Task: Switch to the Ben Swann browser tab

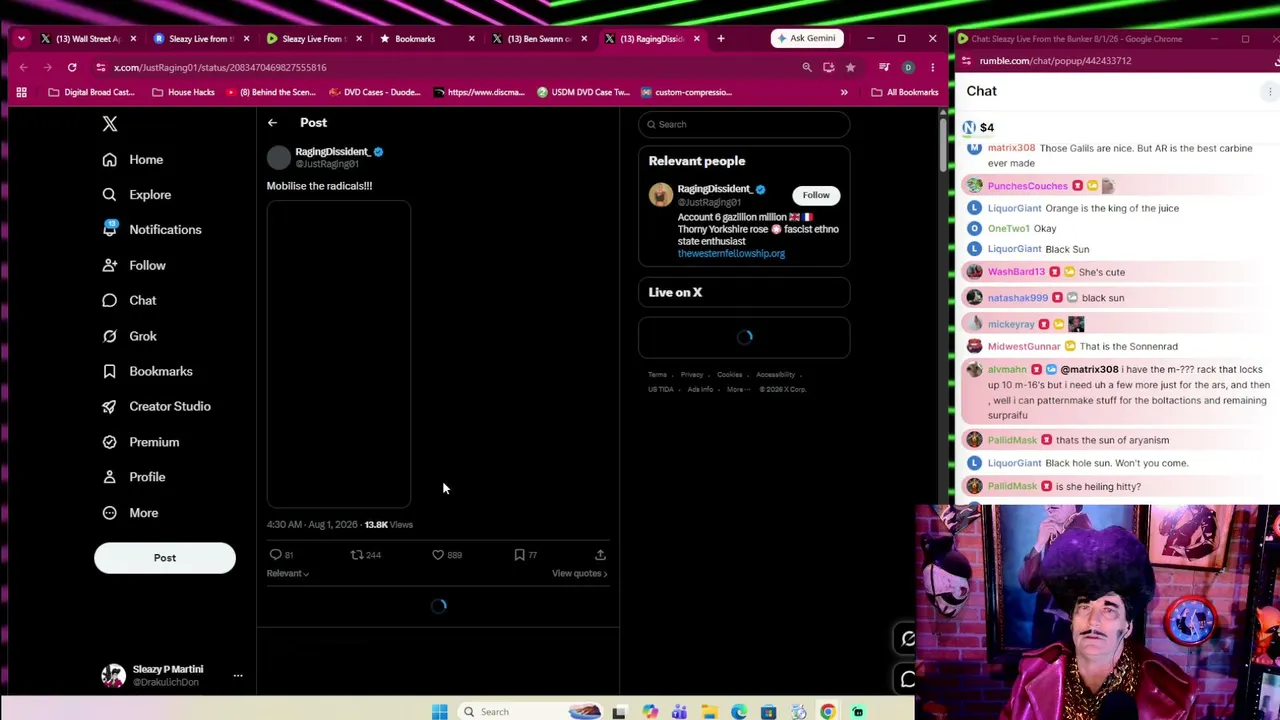Action: (x=539, y=39)
